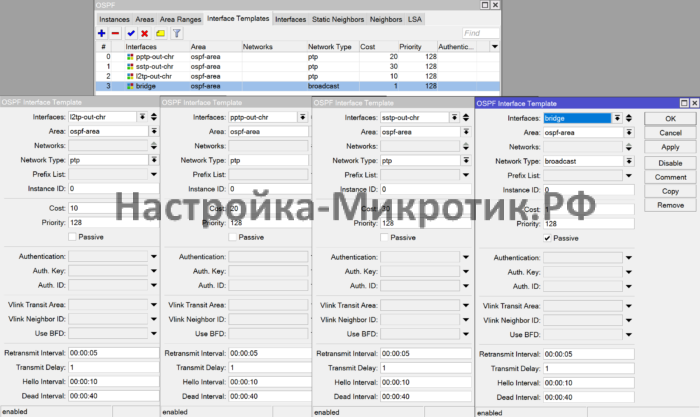Image resolution: width=700 pixels, height=417 pixels.
Task: Open Network Type dropdown in l2tp-out-chr template
Action: pyautogui.click(x=154, y=160)
